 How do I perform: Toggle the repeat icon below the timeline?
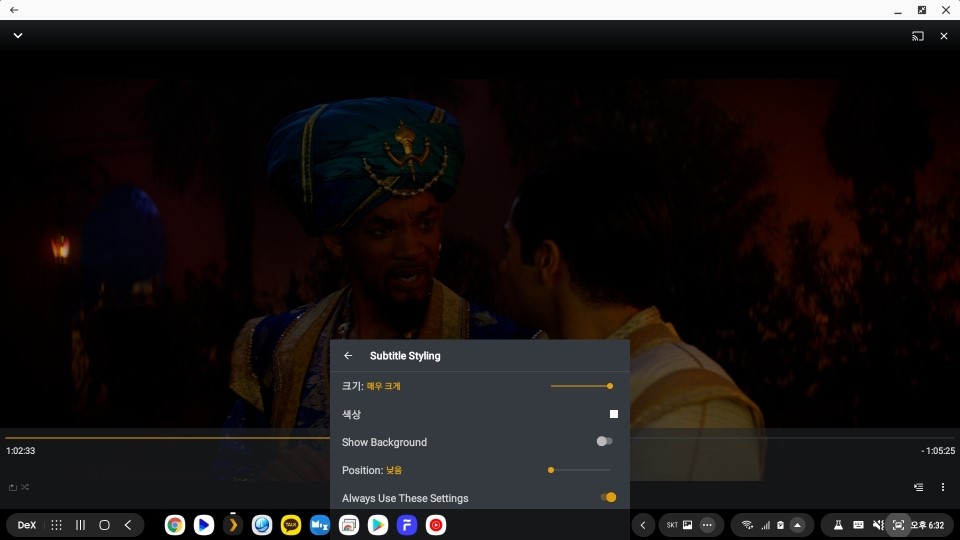pyautogui.click(x=12, y=487)
